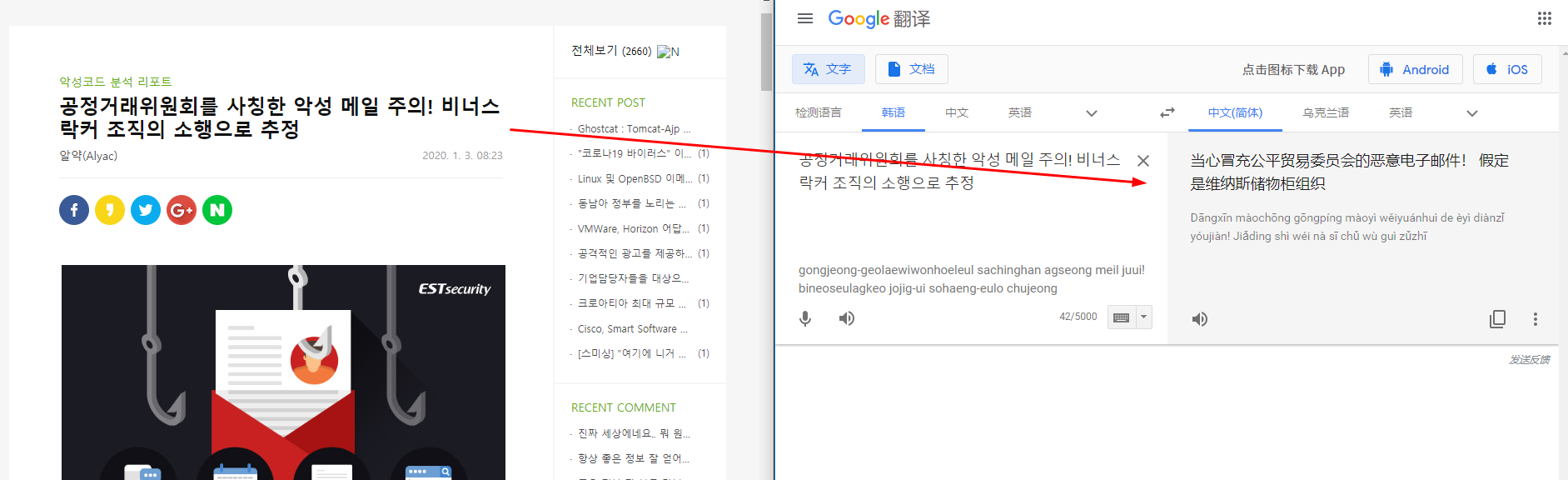Click the 发送反馈 feedback link

tap(1530, 359)
